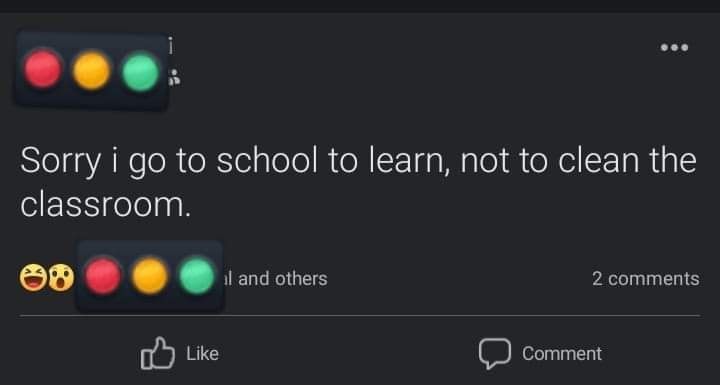
Task: Click the yellow circle covering the profile header
Action: (92, 70)
